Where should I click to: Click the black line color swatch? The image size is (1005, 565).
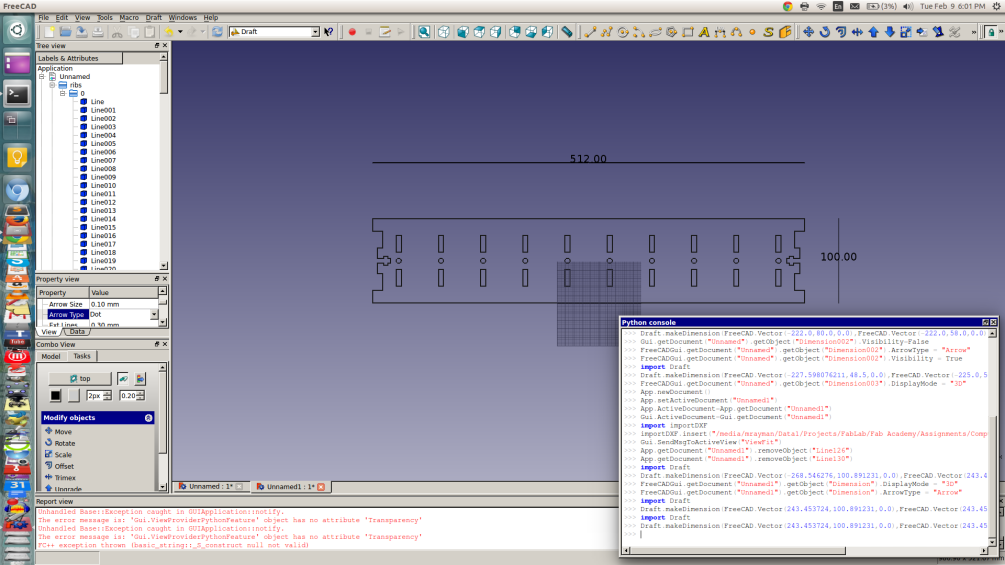[x=56, y=396]
